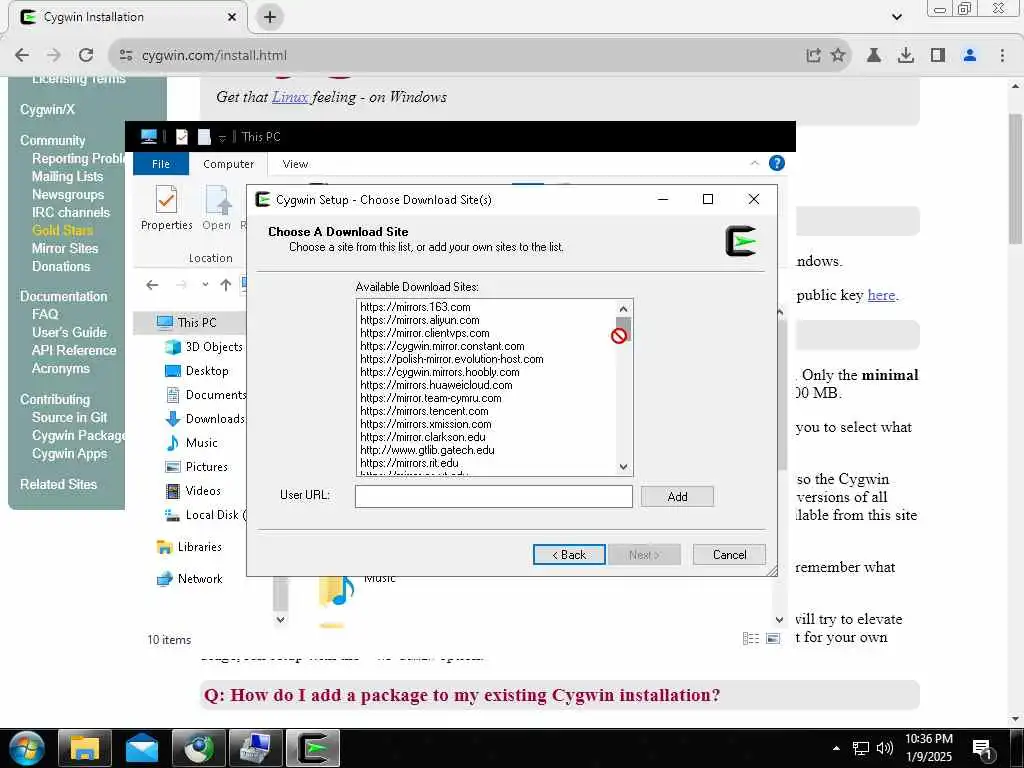The image size is (1024, 768).
Task: Click Cygwin Setup taskbar icon
Action: click(x=313, y=748)
